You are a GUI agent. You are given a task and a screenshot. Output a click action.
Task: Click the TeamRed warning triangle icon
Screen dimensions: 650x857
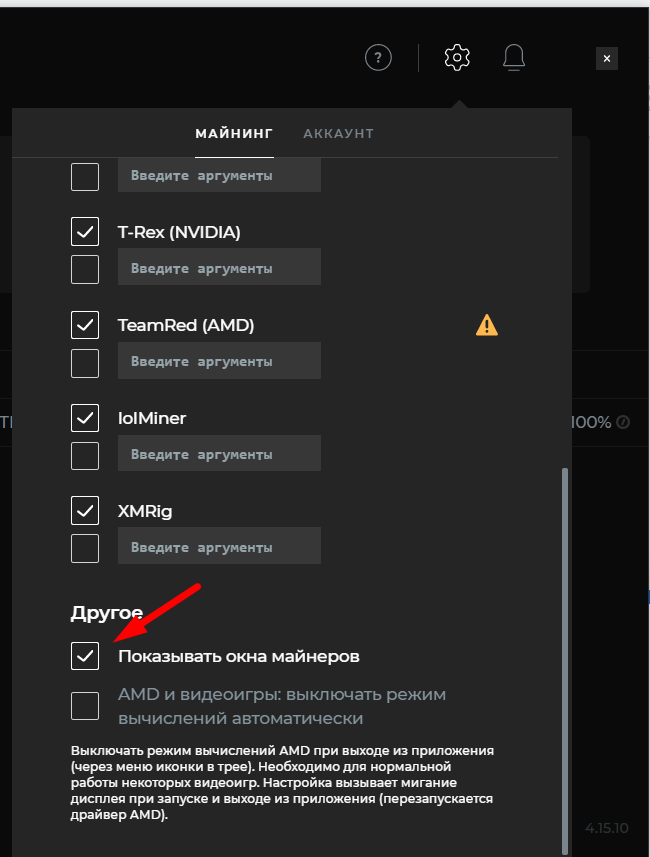[x=487, y=324]
